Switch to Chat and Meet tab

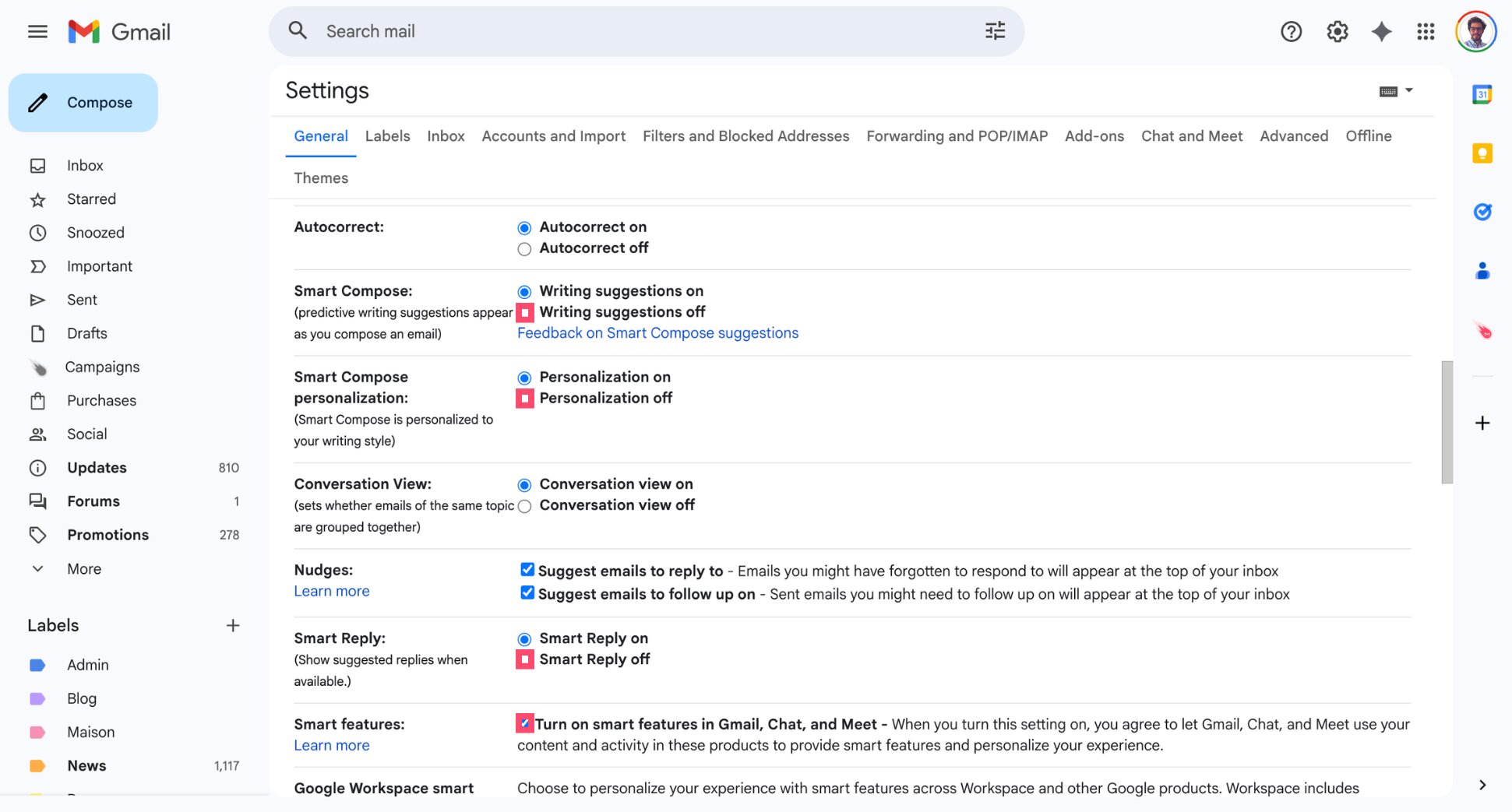(1192, 136)
